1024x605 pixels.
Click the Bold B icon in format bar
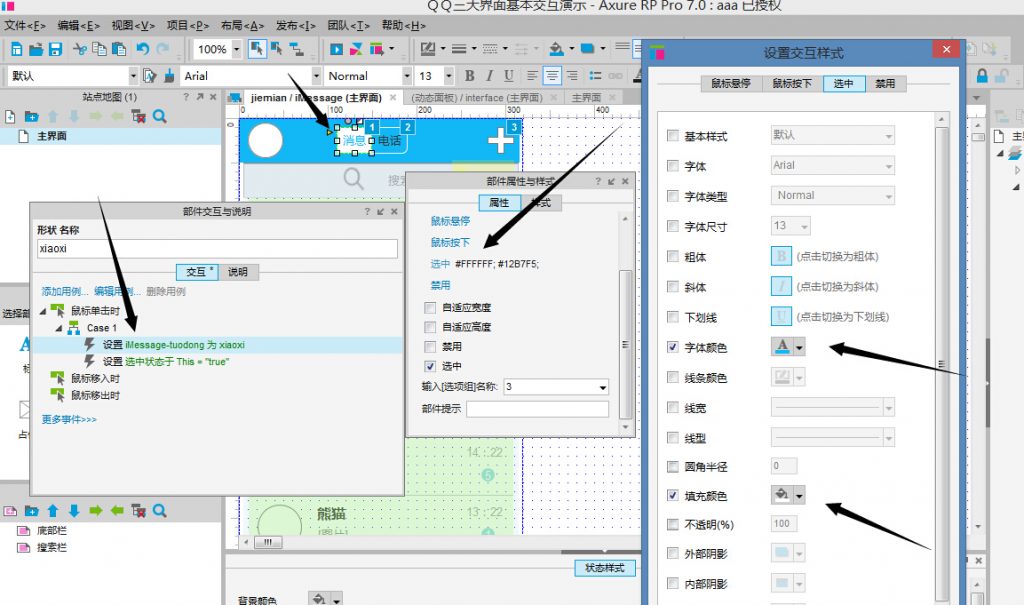(466, 76)
